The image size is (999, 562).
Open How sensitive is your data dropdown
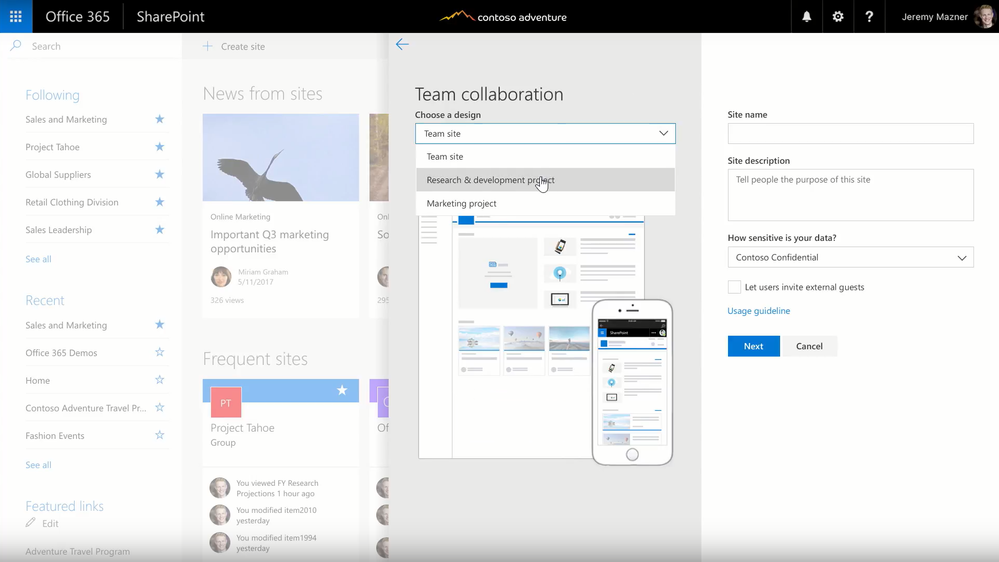coord(851,257)
